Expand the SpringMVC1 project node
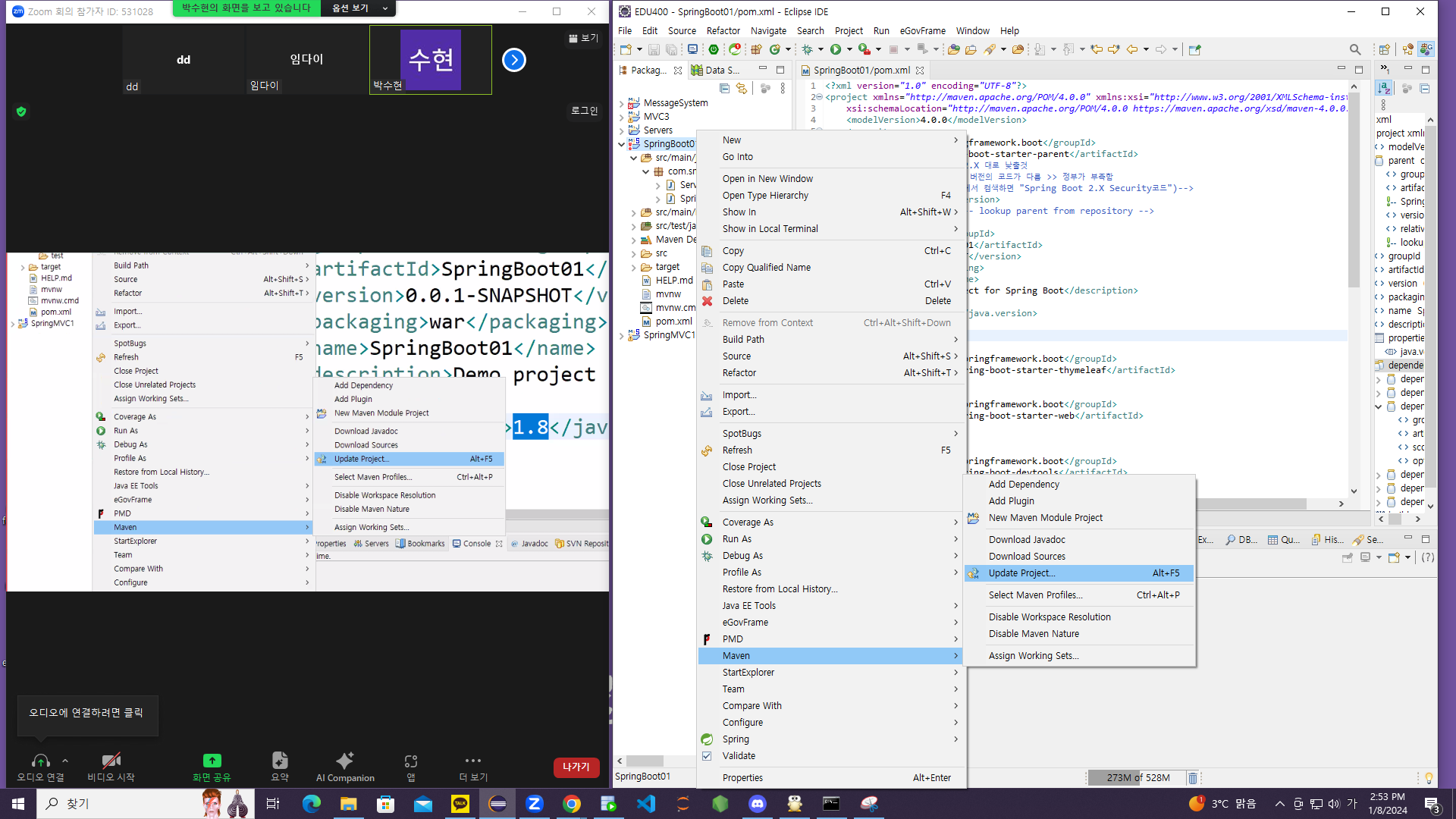The width and height of the screenshot is (1456, 819). point(622,335)
